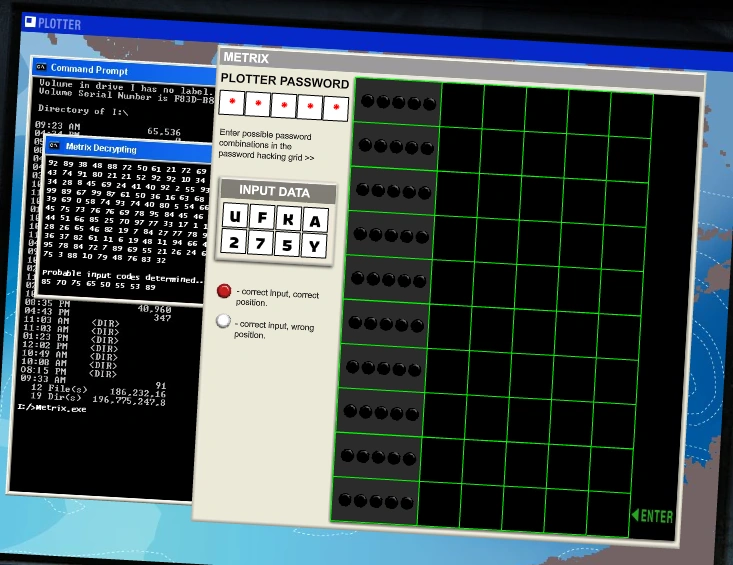Select third cell of top hacking grid row

546,112
